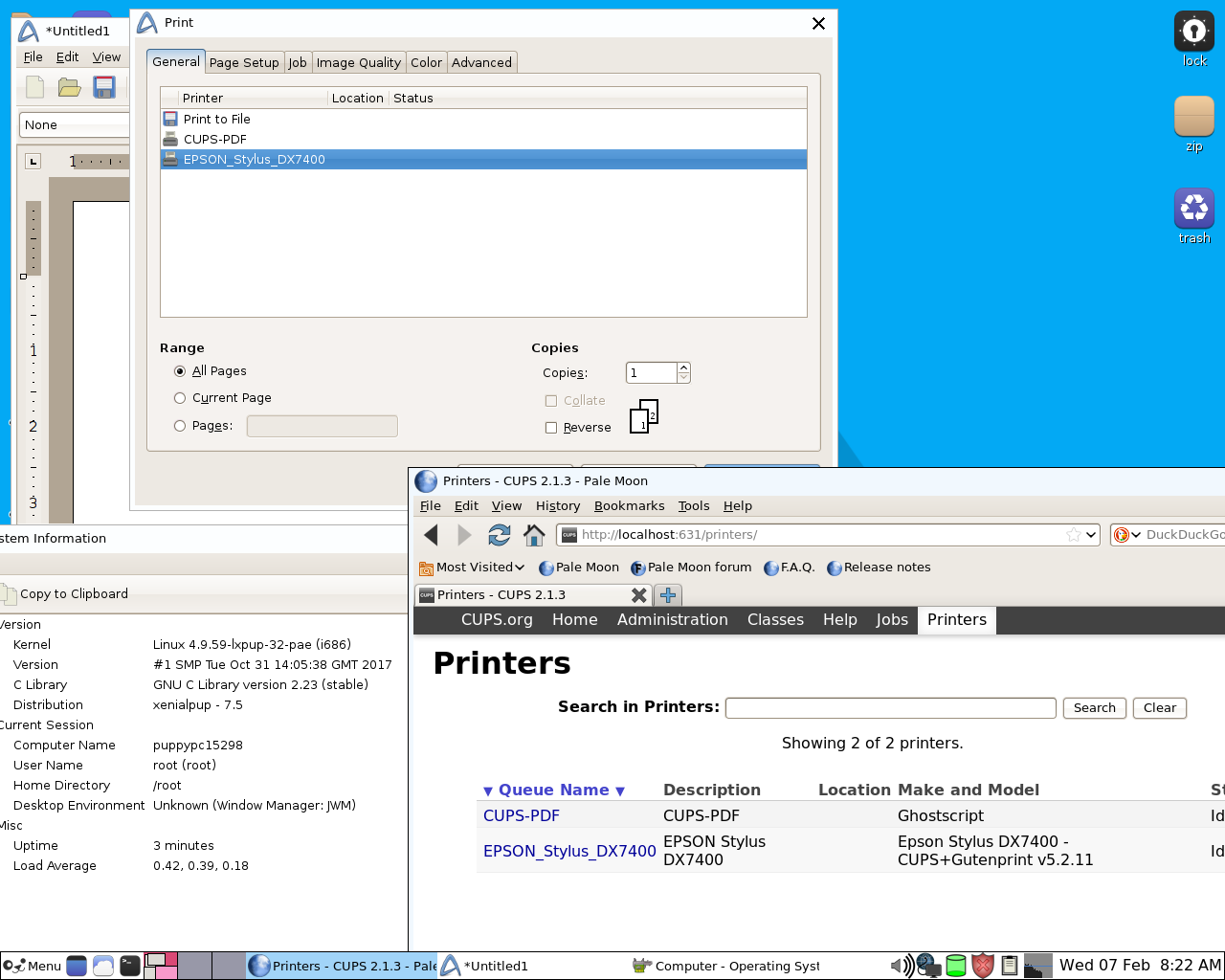Image resolution: width=1225 pixels, height=980 pixels.
Task: Click the forward arrow in Pale Moon
Action: tap(464, 535)
